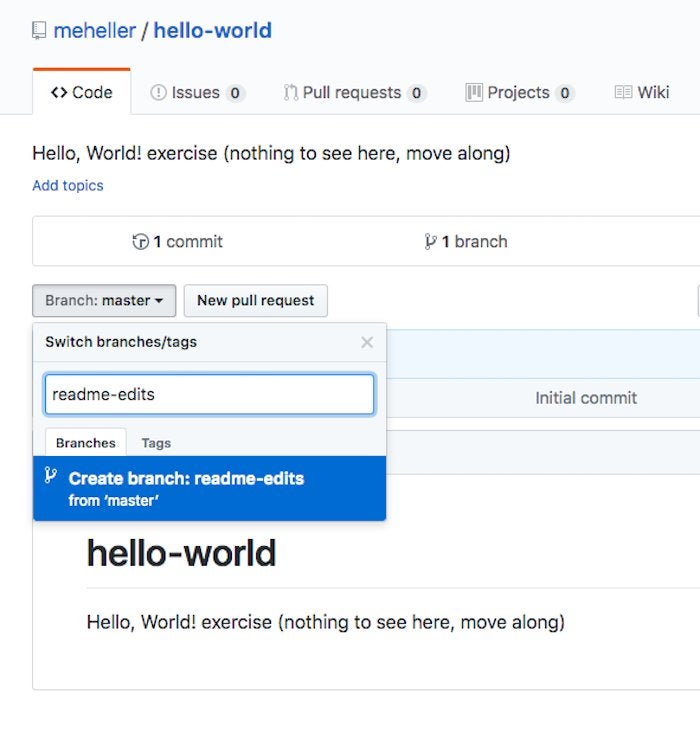The image size is (700, 733).
Task: View the 1 branch list link
Action: tap(466, 242)
